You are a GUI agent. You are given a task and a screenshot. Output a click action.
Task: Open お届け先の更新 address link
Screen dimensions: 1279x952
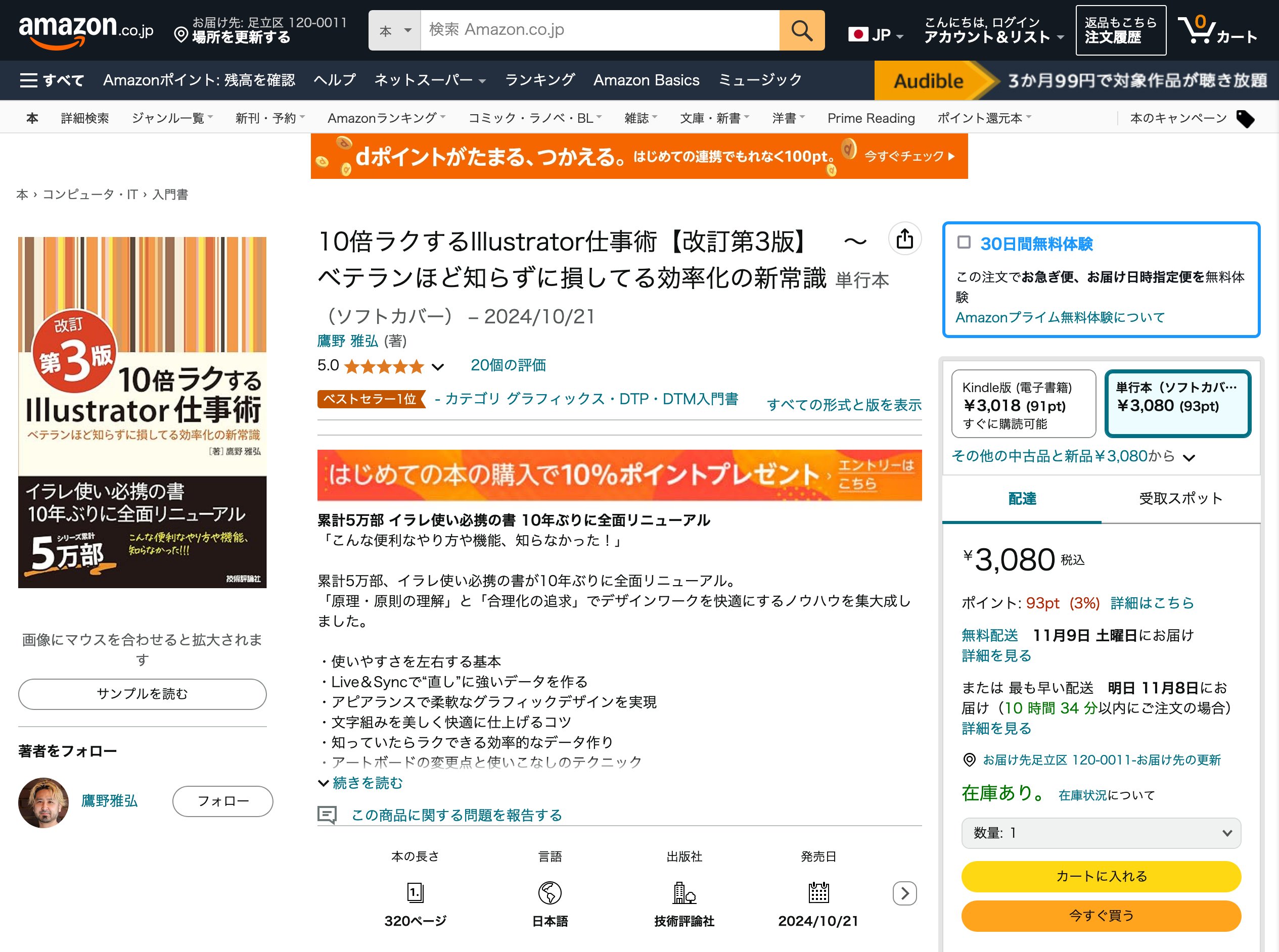pyautogui.click(x=1102, y=760)
